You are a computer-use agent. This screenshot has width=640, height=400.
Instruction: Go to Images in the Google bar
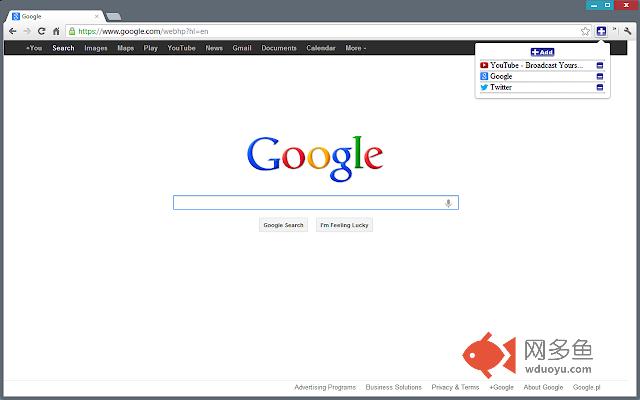[x=96, y=48]
